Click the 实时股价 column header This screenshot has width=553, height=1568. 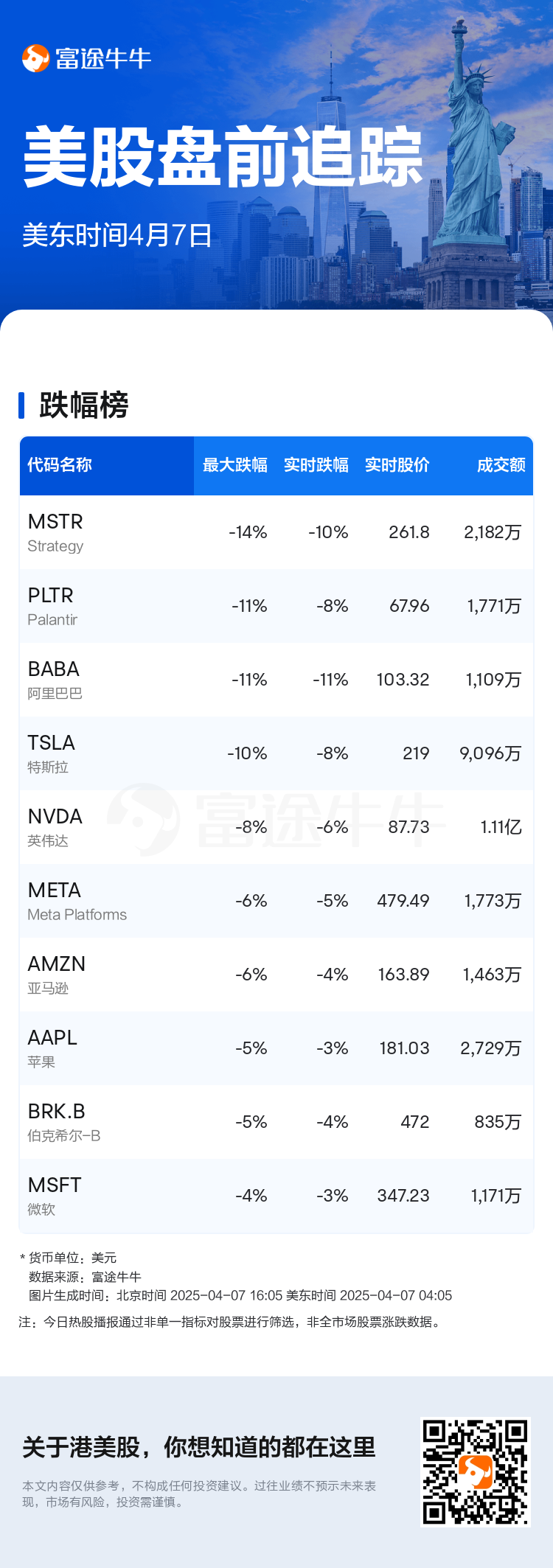tap(397, 465)
